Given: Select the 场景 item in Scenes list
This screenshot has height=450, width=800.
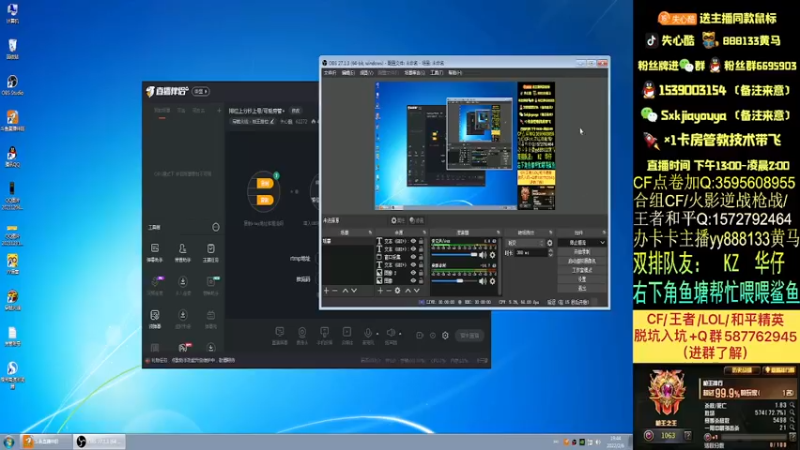Looking at the screenshot, I should (x=348, y=241).
